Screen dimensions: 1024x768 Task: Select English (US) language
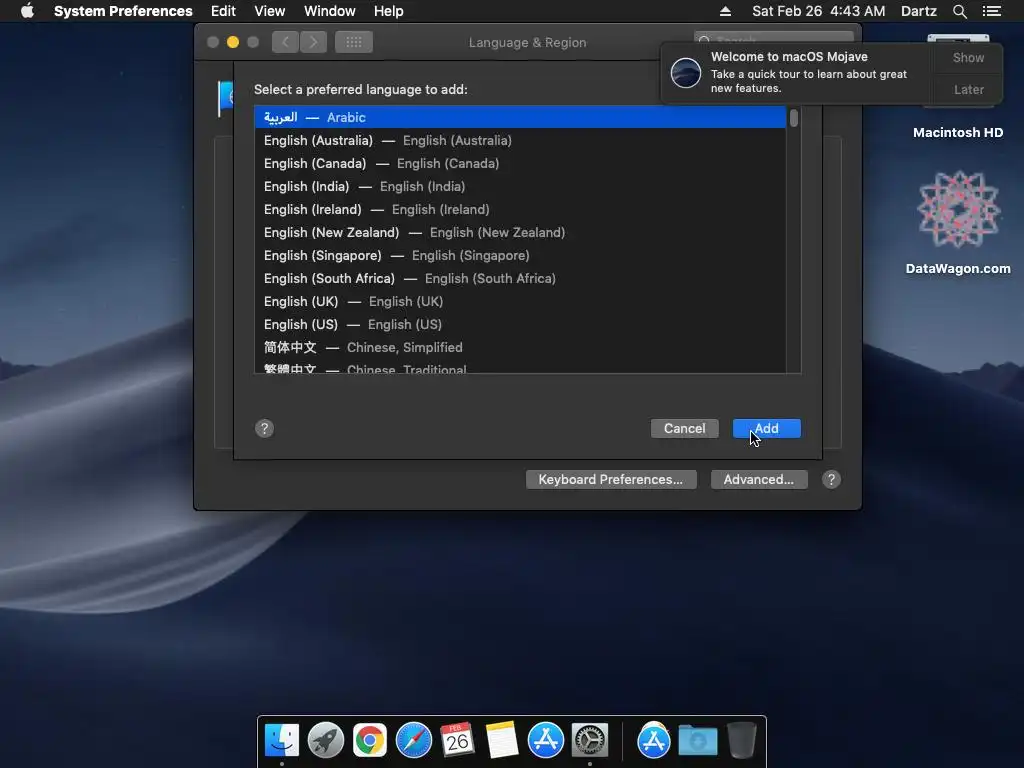520,325
